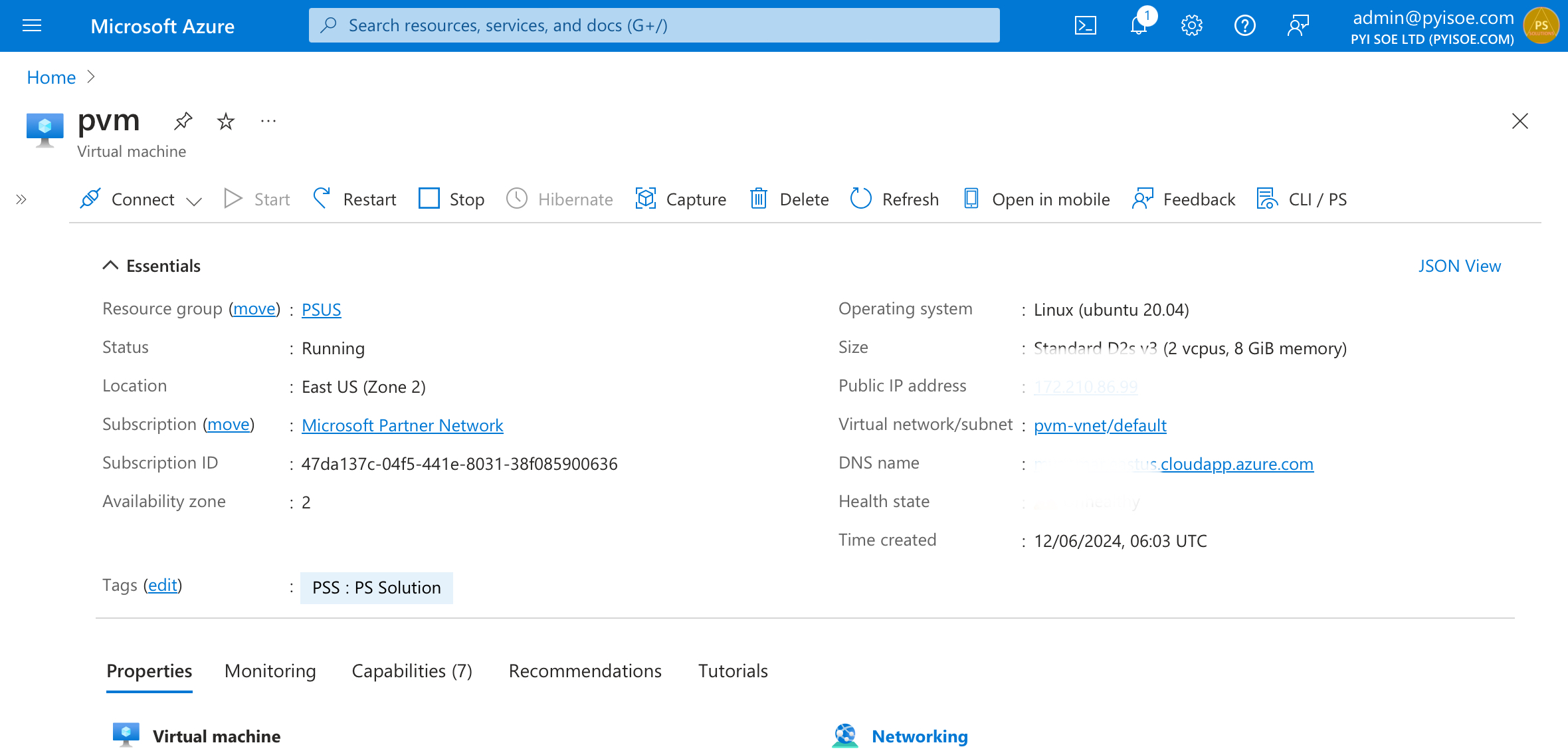This screenshot has height=753, width=1568.
Task: Click the PSS : PS Solution tag
Action: [377, 588]
